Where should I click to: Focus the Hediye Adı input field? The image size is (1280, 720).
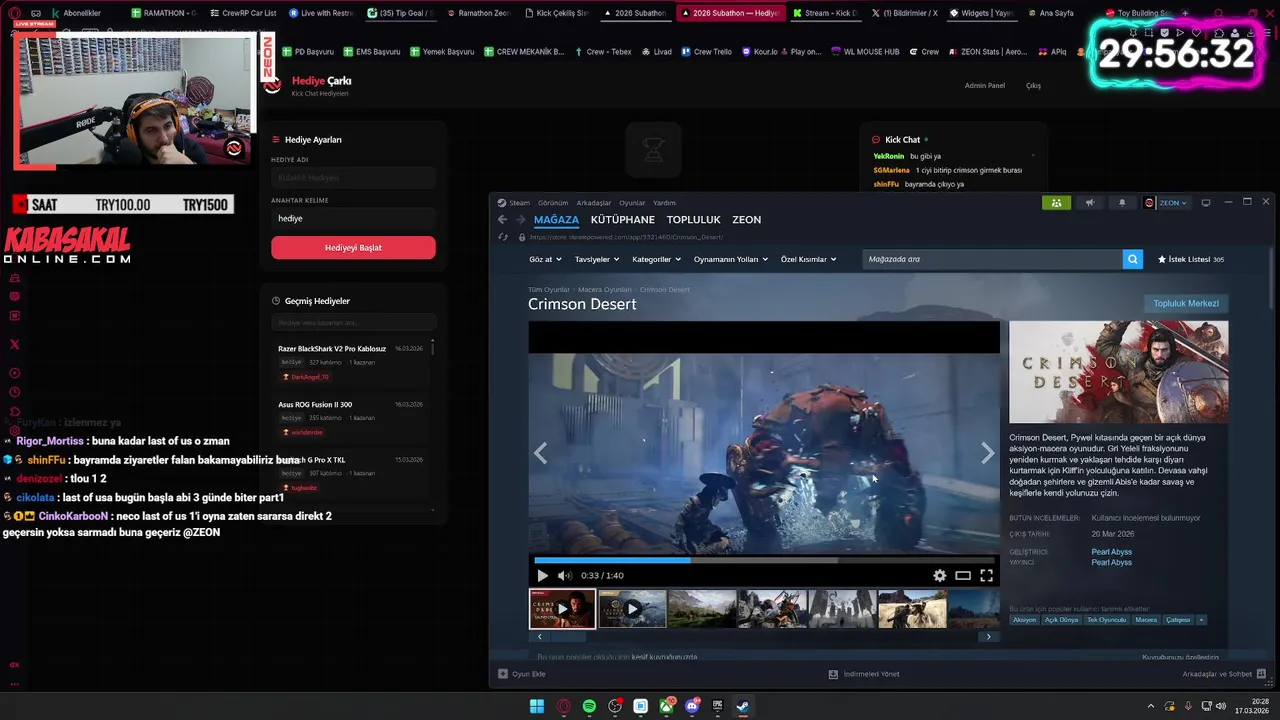(353, 178)
